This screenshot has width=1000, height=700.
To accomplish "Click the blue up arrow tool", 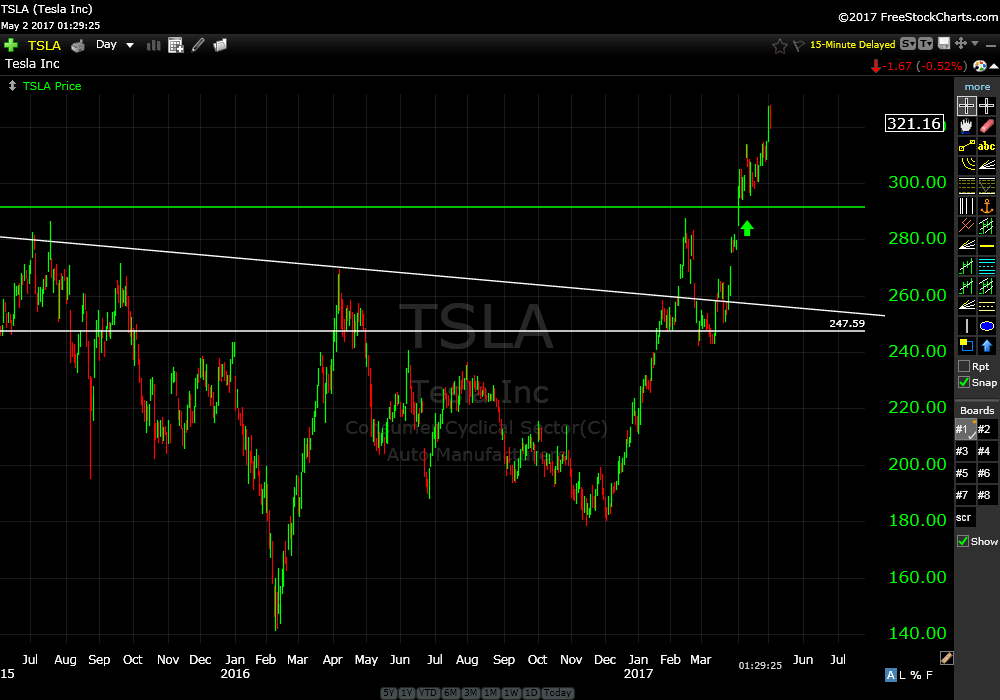I will pyautogui.click(x=987, y=346).
